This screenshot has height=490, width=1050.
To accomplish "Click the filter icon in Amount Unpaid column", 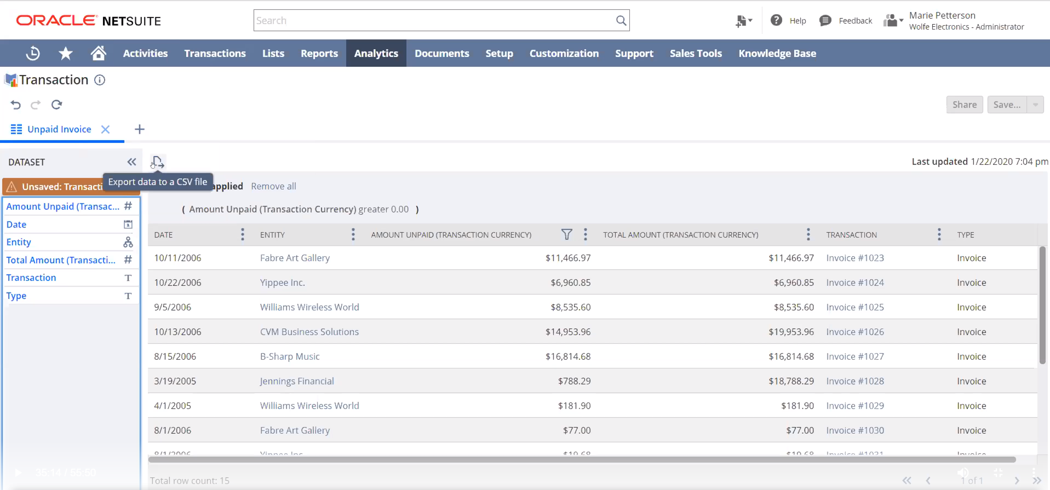I will point(566,235).
